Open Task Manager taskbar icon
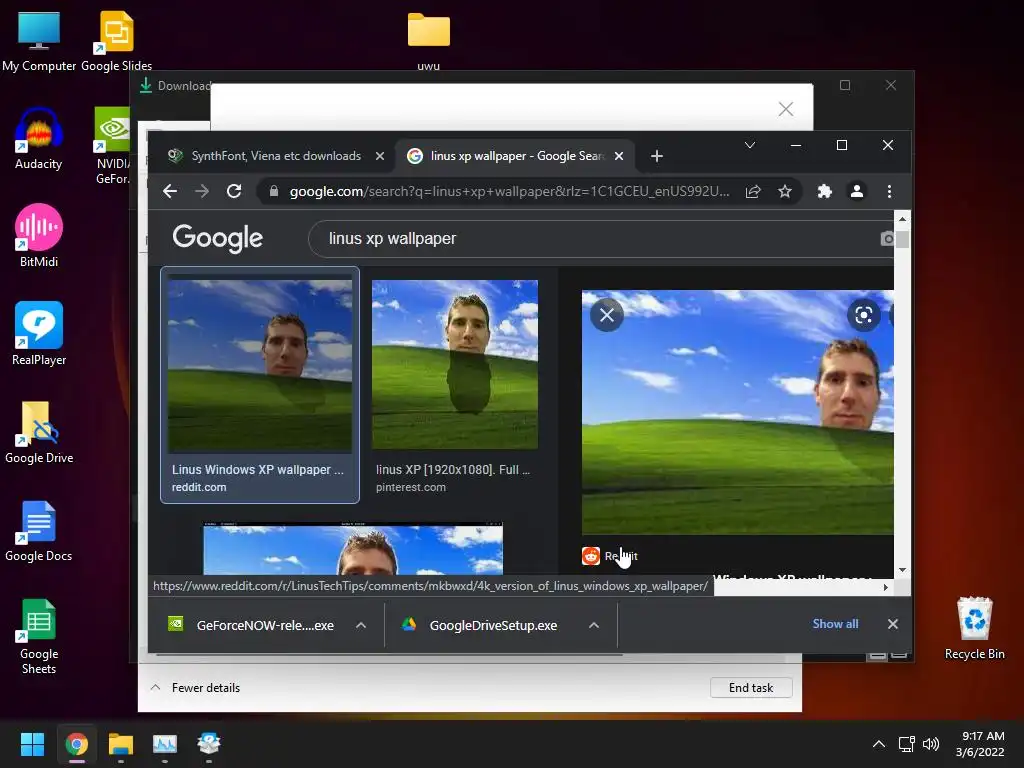This screenshot has height=768, width=1024. (165, 744)
